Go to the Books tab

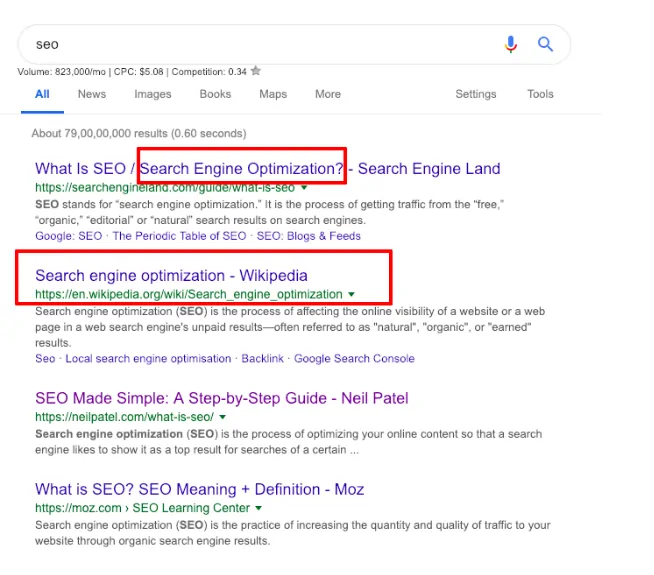(x=215, y=94)
